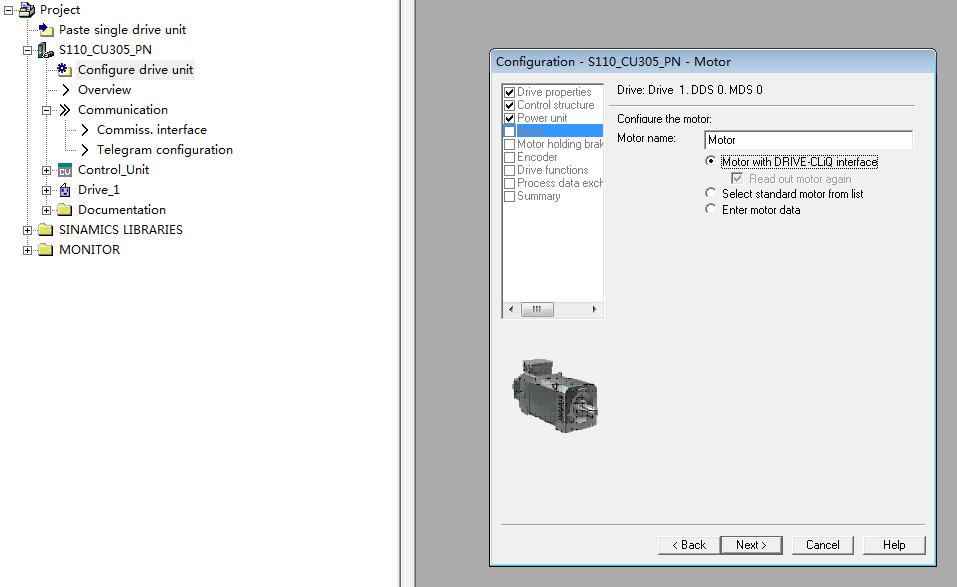Select the Telegram configuration tree item

[165, 149]
